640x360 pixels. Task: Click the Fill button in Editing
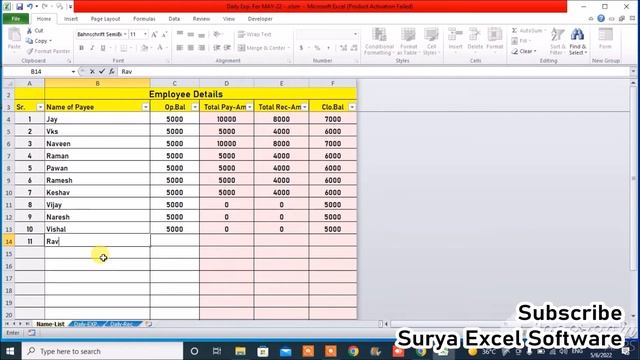(520, 41)
